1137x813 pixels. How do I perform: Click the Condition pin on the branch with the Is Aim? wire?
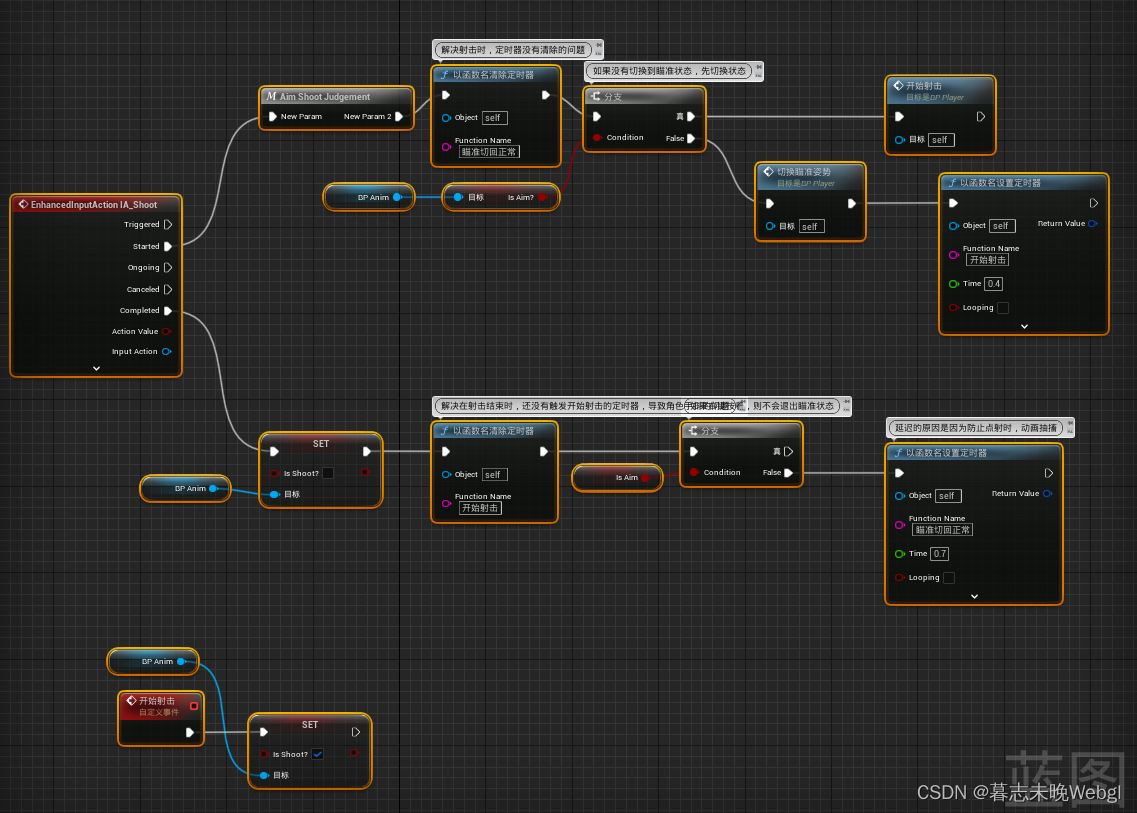(x=597, y=138)
